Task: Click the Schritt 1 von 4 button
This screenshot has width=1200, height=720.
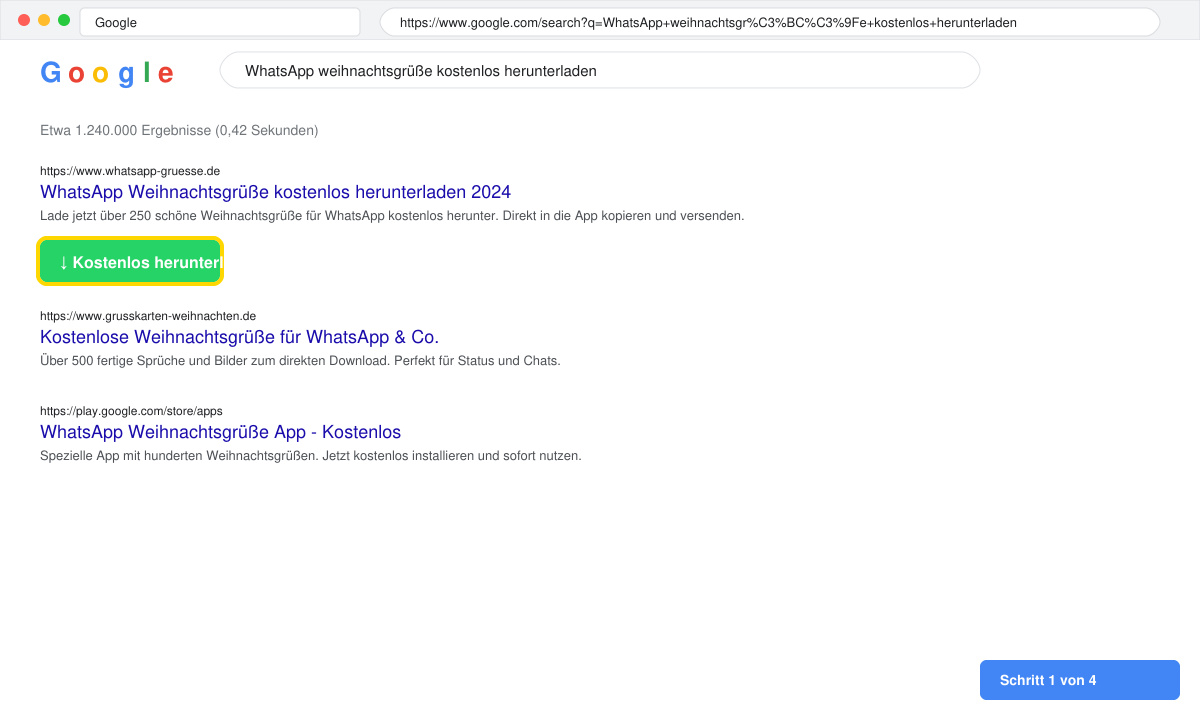Action: pyautogui.click(x=1080, y=680)
